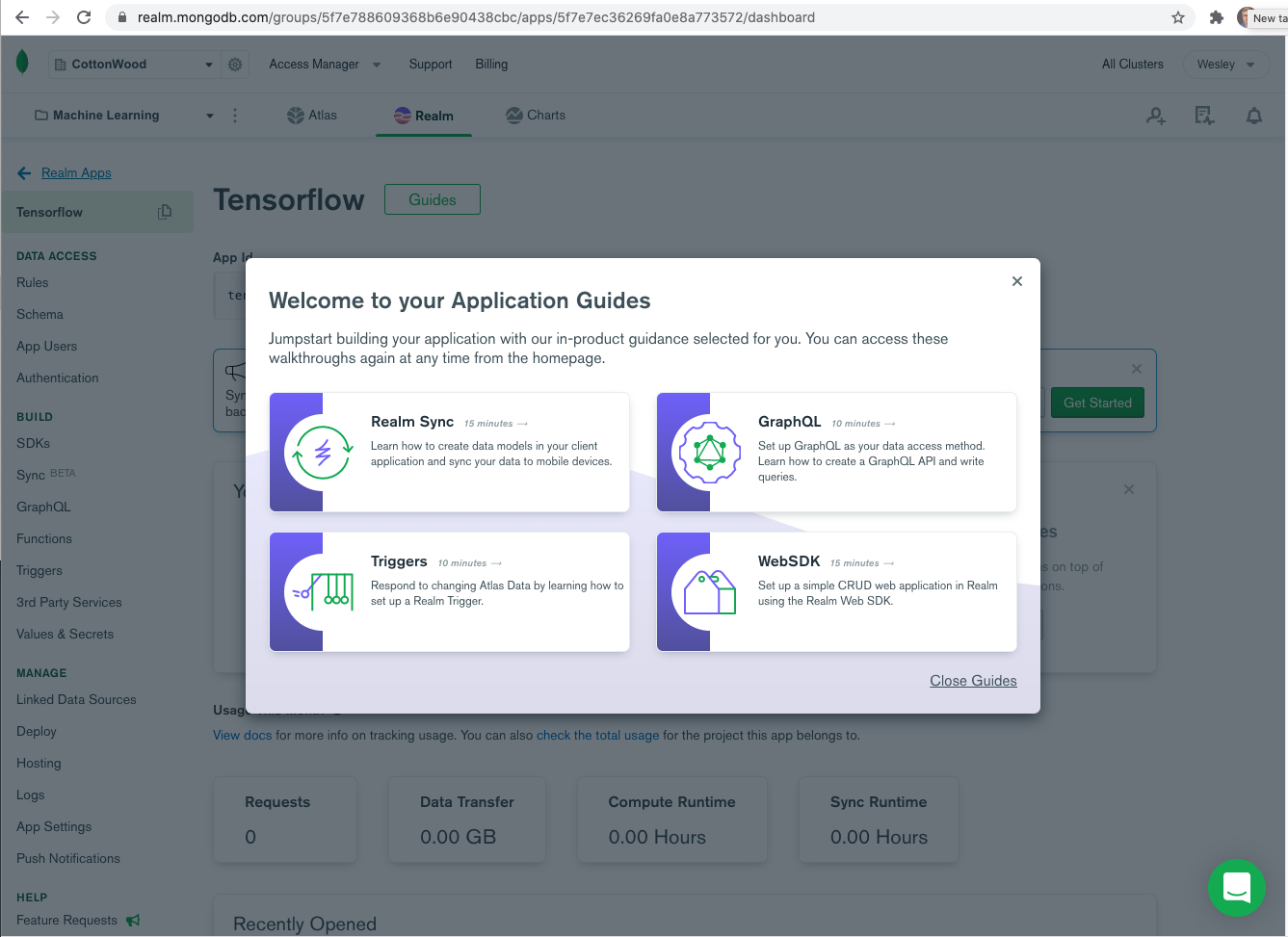The width and height of the screenshot is (1288, 937).
Task: Click the WebSDK guide icon
Action: coord(710,591)
